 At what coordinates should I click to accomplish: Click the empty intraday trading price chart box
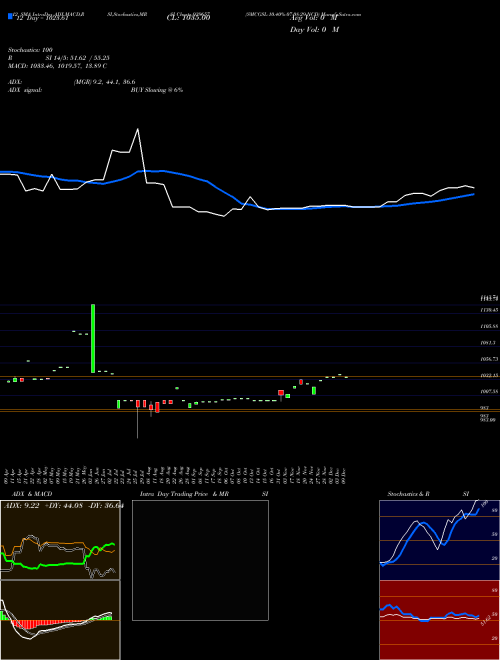(200, 560)
